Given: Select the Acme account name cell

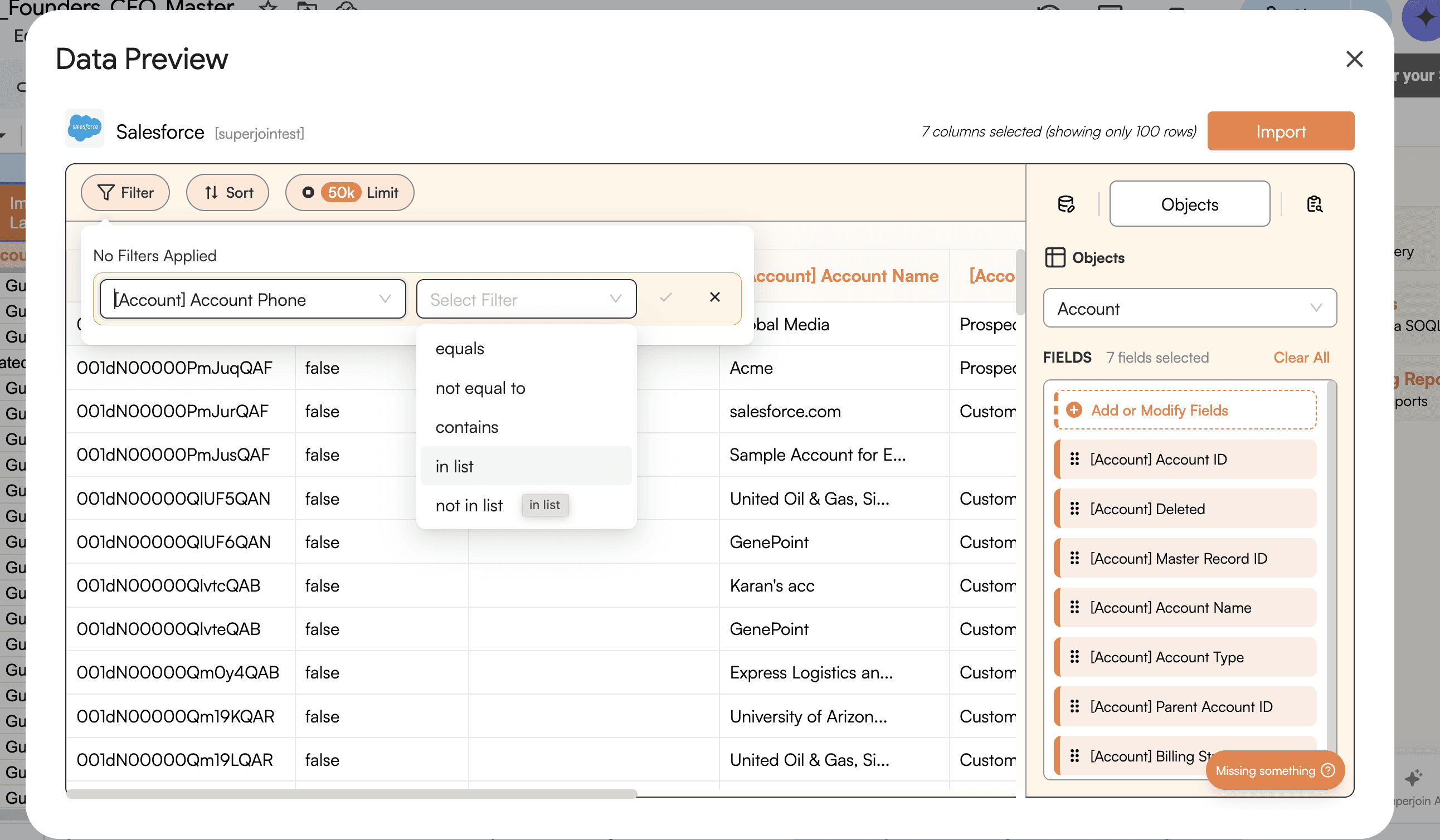Looking at the screenshot, I should (x=834, y=368).
